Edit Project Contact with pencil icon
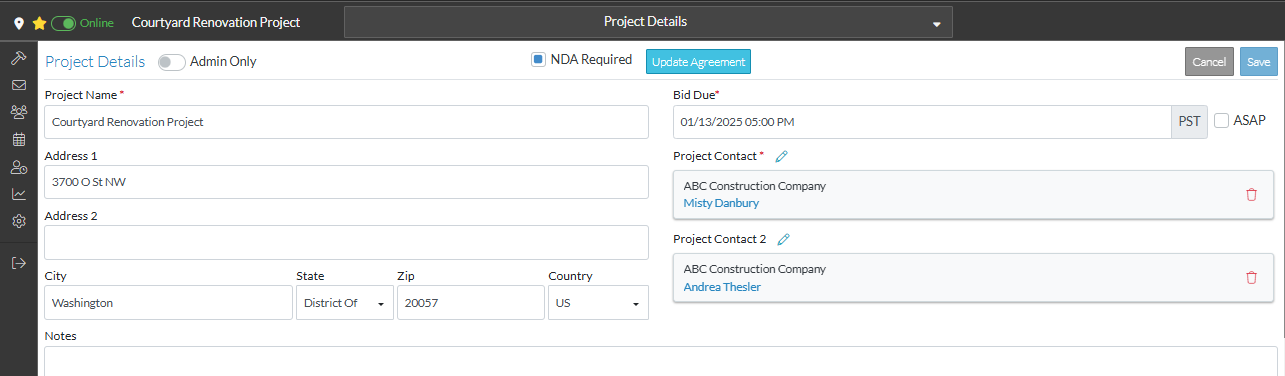 pyautogui.click(x=782, y=156)
